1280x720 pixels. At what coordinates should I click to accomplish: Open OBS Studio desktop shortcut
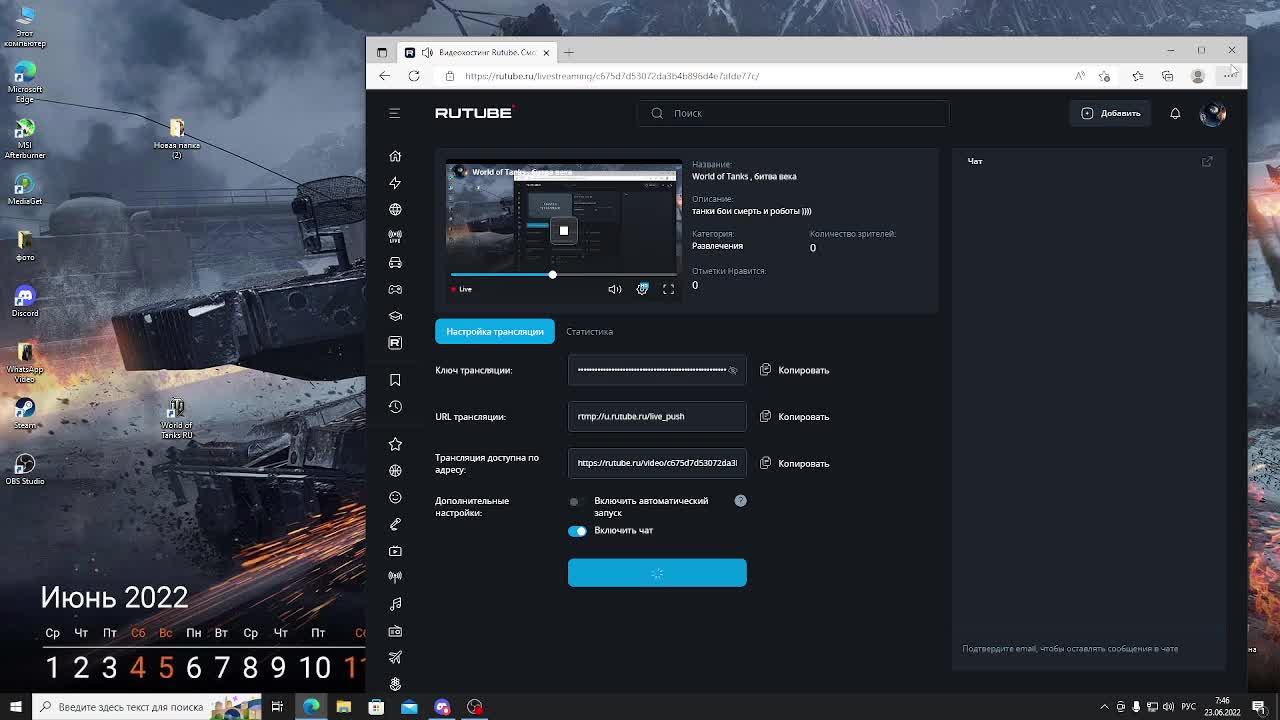pyautogui.click(x=25, y=468)
